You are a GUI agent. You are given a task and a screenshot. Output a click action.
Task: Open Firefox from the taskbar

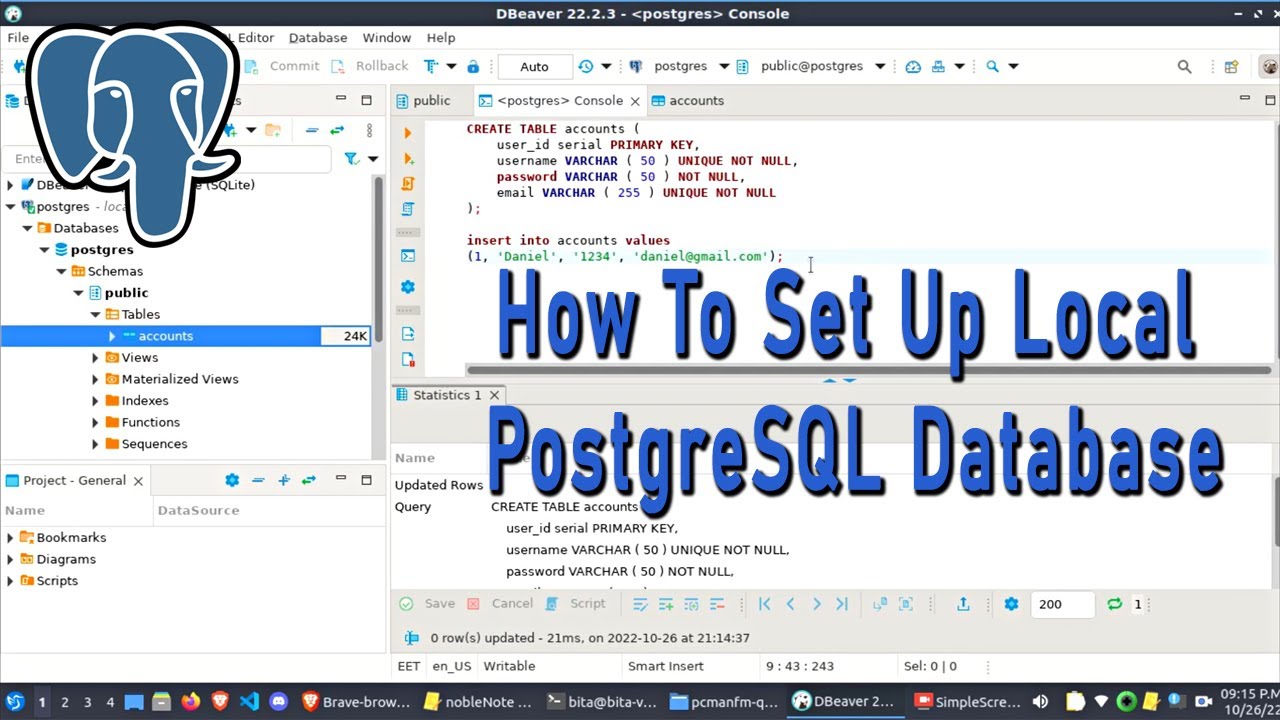pyautogui.click(x=191, y=702)
